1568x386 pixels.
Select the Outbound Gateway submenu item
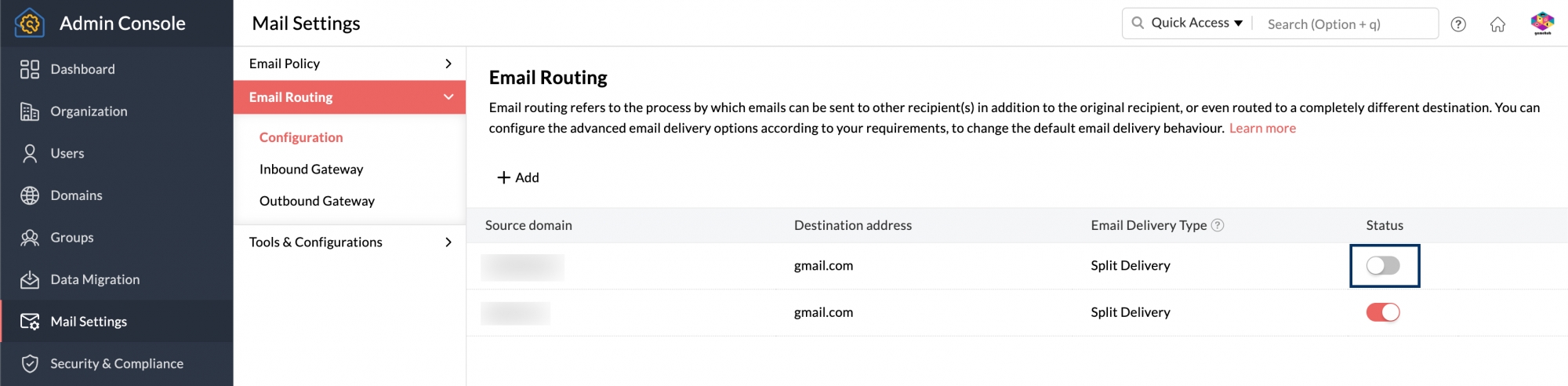tap(317, 202)
